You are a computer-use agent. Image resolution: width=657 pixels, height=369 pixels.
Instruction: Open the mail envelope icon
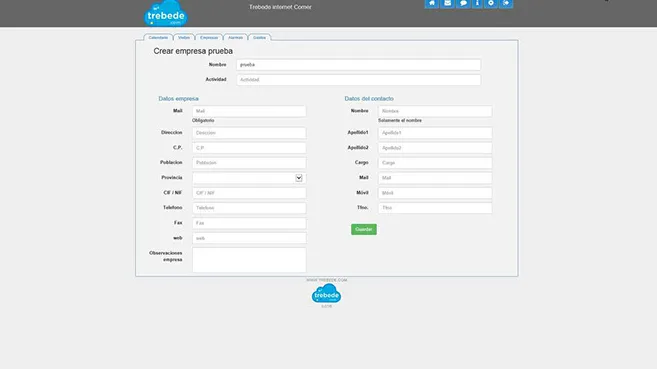pyautogui.click(x=447, y=3)
